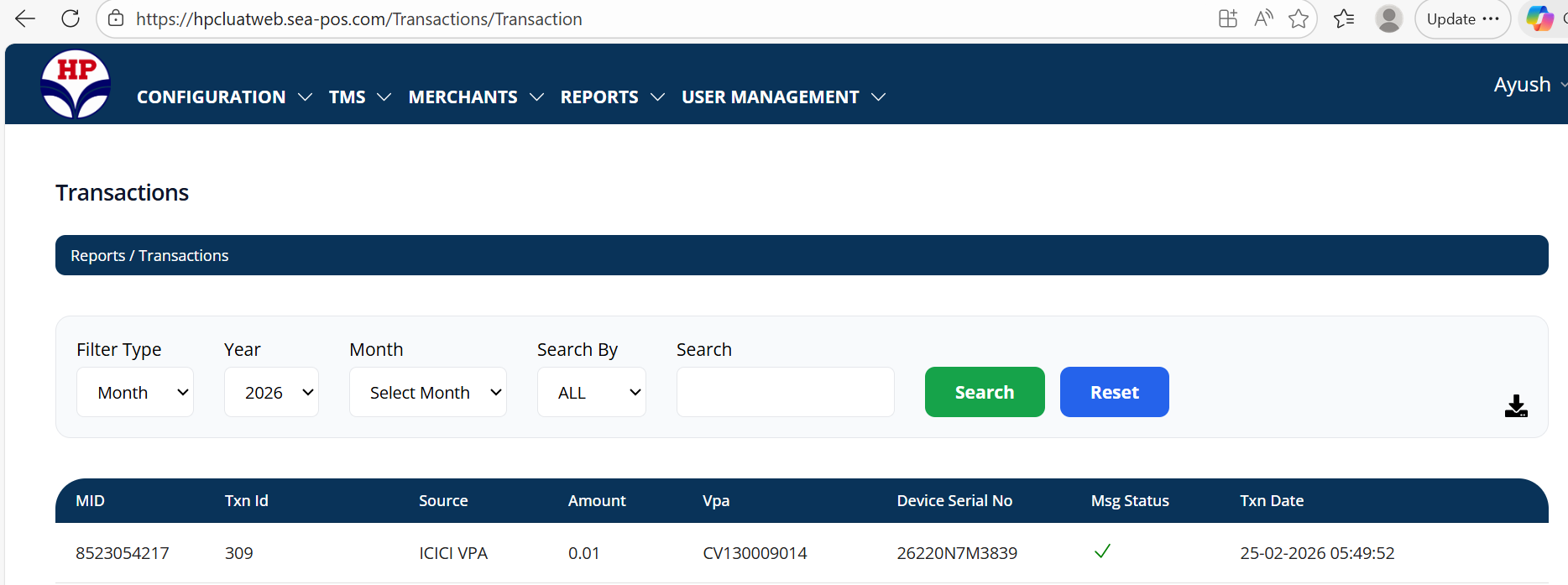
Task: Open the Filter Type dropdown
Action: 135,392
